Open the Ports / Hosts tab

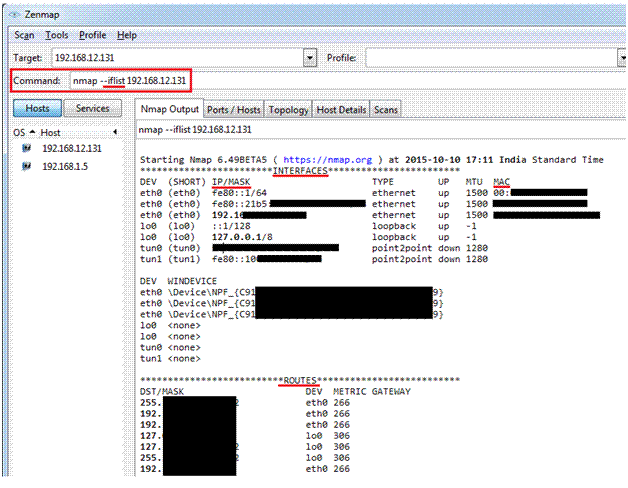click(233, 109)
